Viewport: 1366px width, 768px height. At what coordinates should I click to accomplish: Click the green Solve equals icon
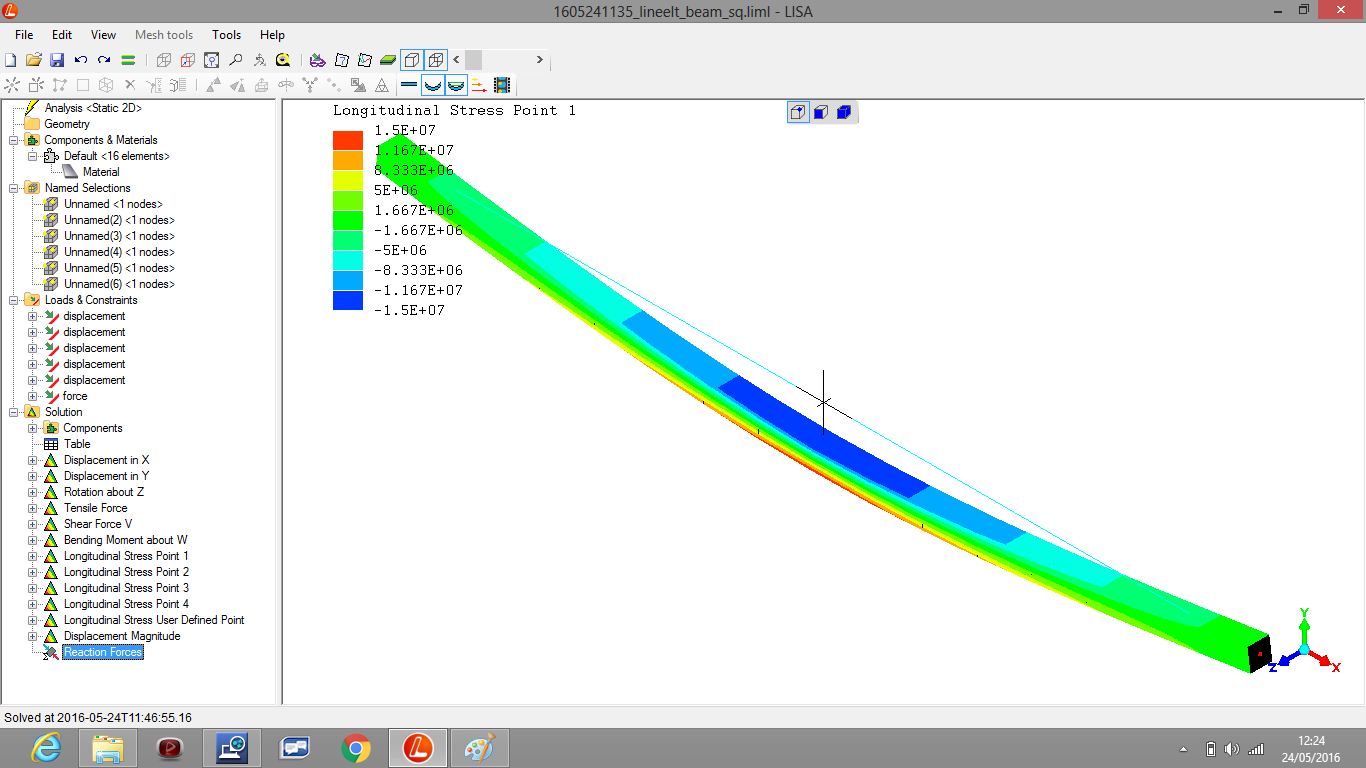(x=128, y=60)
